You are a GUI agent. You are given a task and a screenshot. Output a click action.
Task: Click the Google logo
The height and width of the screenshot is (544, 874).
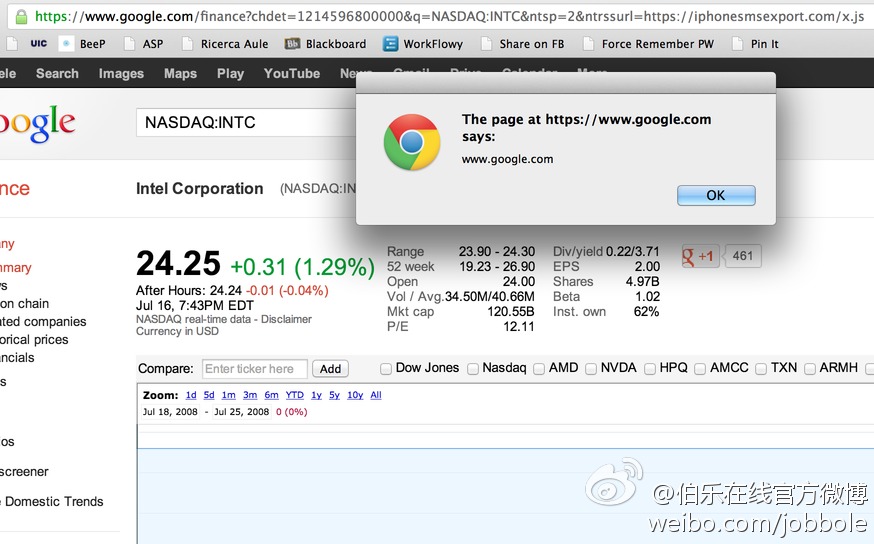[x=37, y=124]
